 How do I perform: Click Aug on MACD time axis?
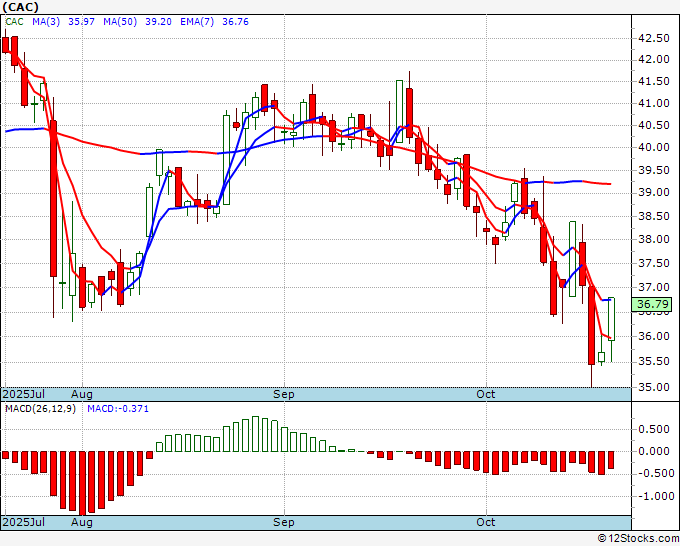click(x=82, y=522)
